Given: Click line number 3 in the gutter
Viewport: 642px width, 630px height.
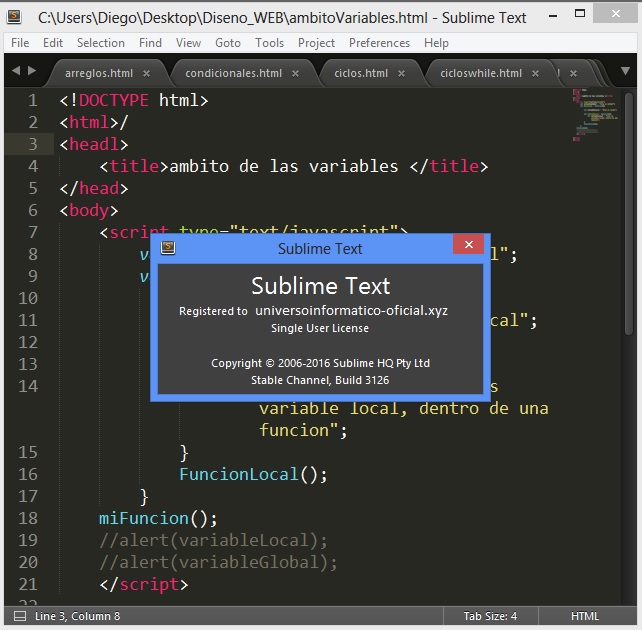Looking at the screenshot, I should click(33, 144).
